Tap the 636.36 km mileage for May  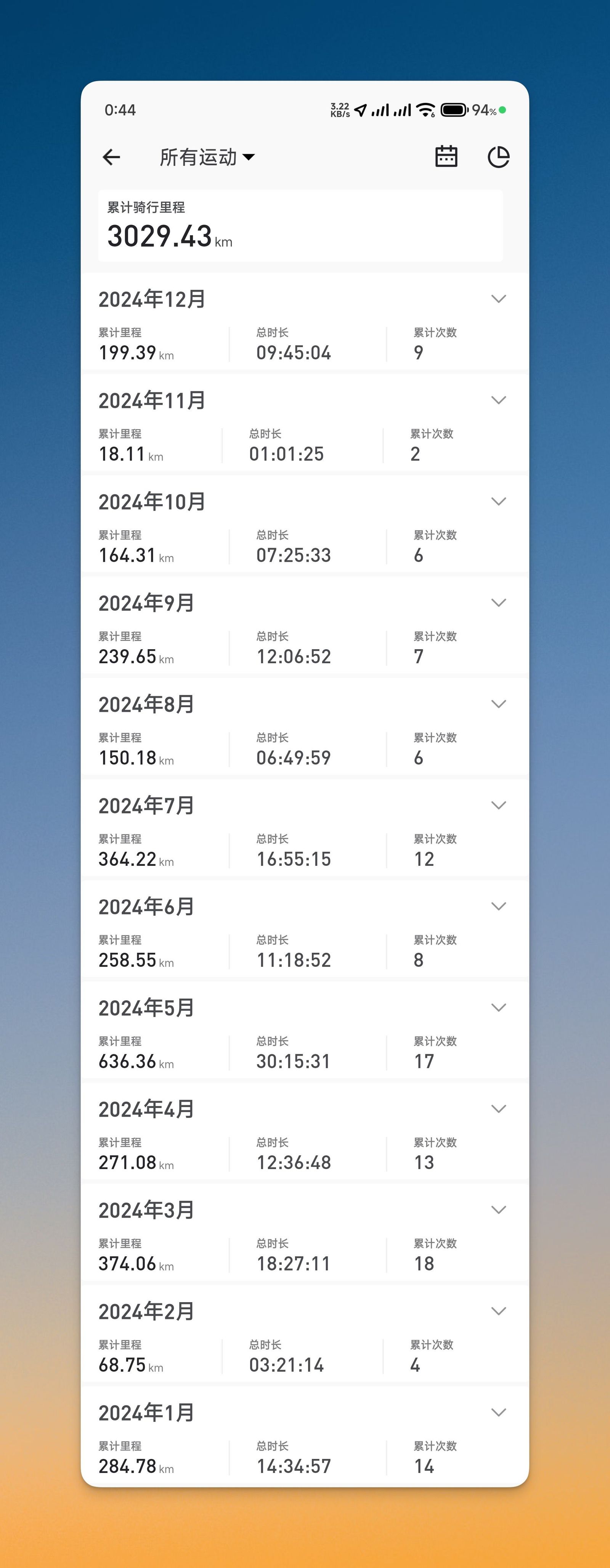pyautogui.click(x=136, y=1061)
